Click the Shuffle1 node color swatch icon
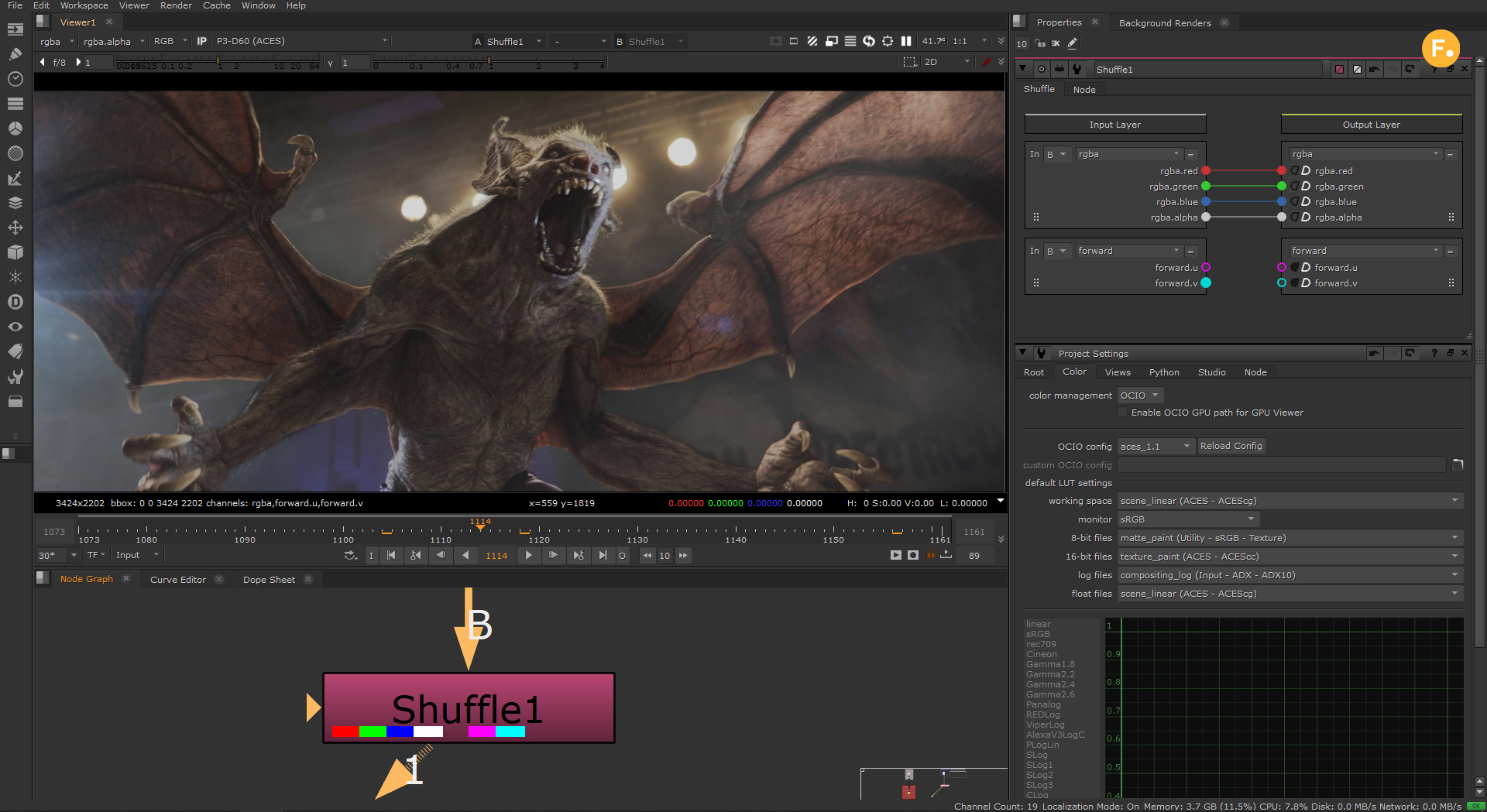 [1339, 70]
